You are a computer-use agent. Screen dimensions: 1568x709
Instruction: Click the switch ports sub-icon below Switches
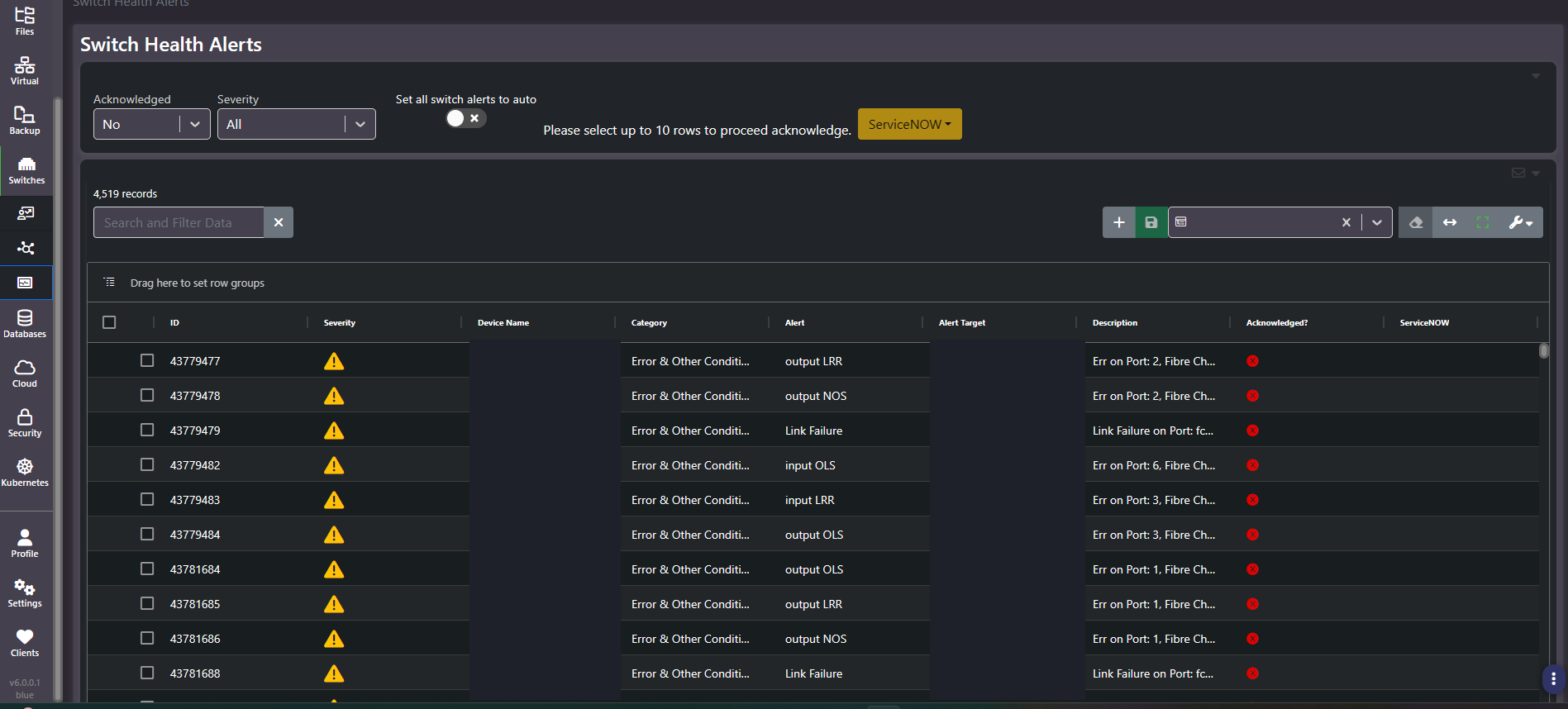click(26, 213)
